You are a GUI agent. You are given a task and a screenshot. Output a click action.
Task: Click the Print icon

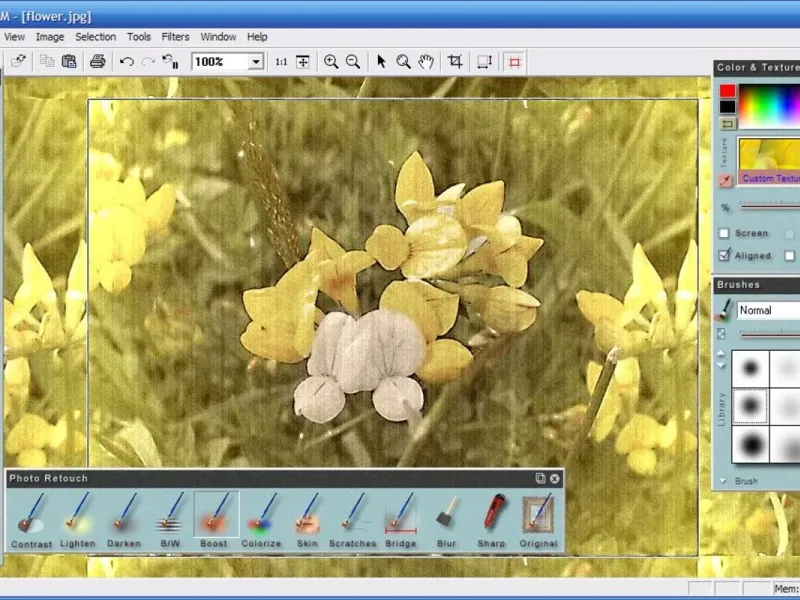(x=97, y=61)
